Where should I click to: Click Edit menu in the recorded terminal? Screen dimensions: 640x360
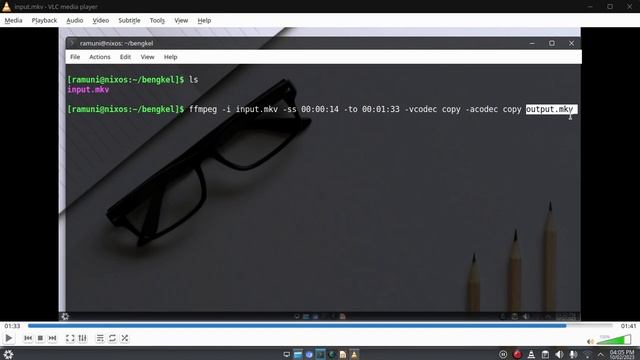coord(125,57)
